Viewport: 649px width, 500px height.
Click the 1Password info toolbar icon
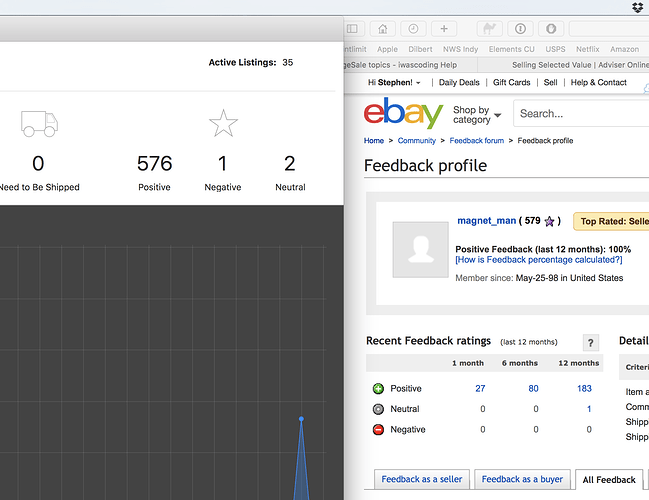(x=520, y=29)
